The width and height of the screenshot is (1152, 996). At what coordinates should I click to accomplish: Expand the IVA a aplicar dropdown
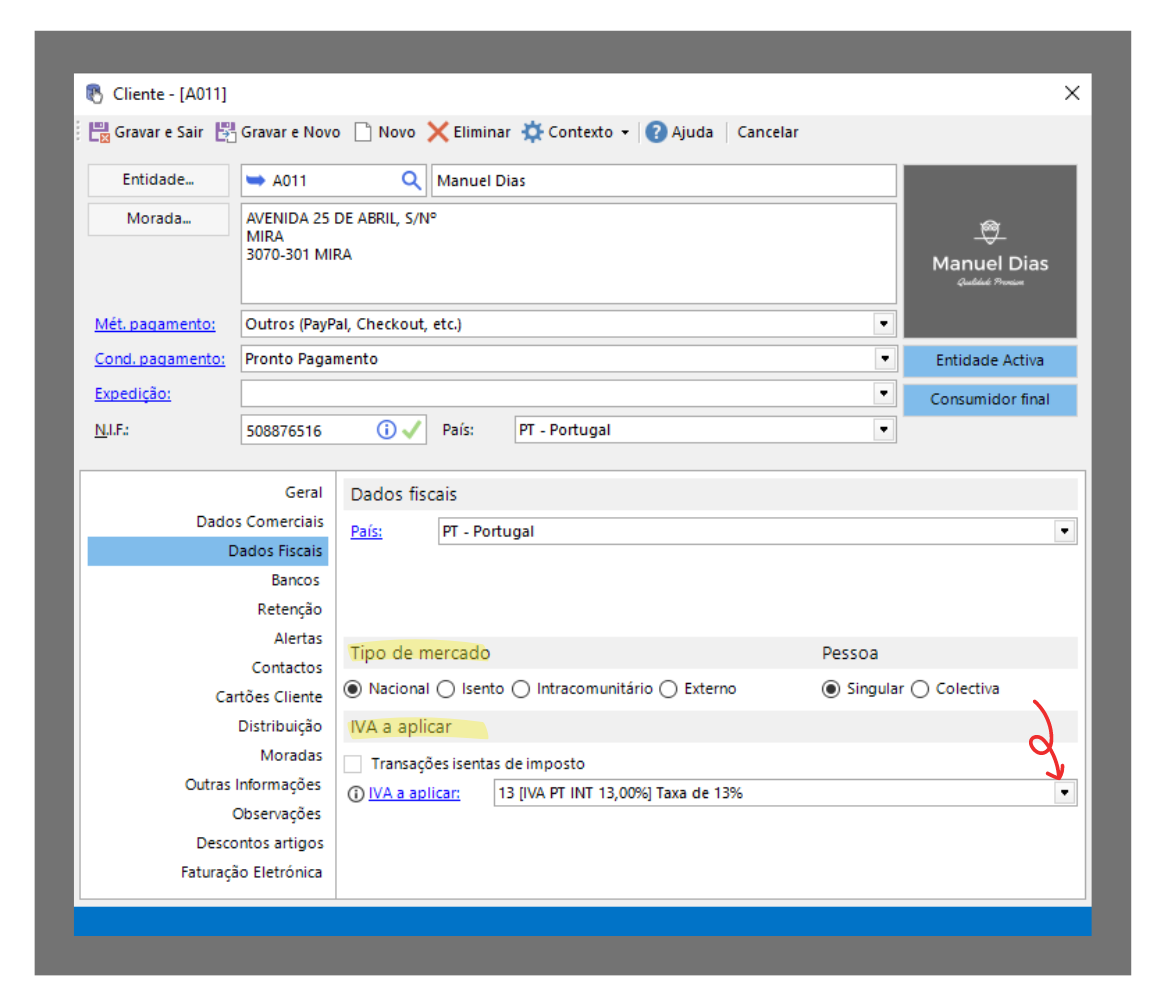(x=1065, y=793)
